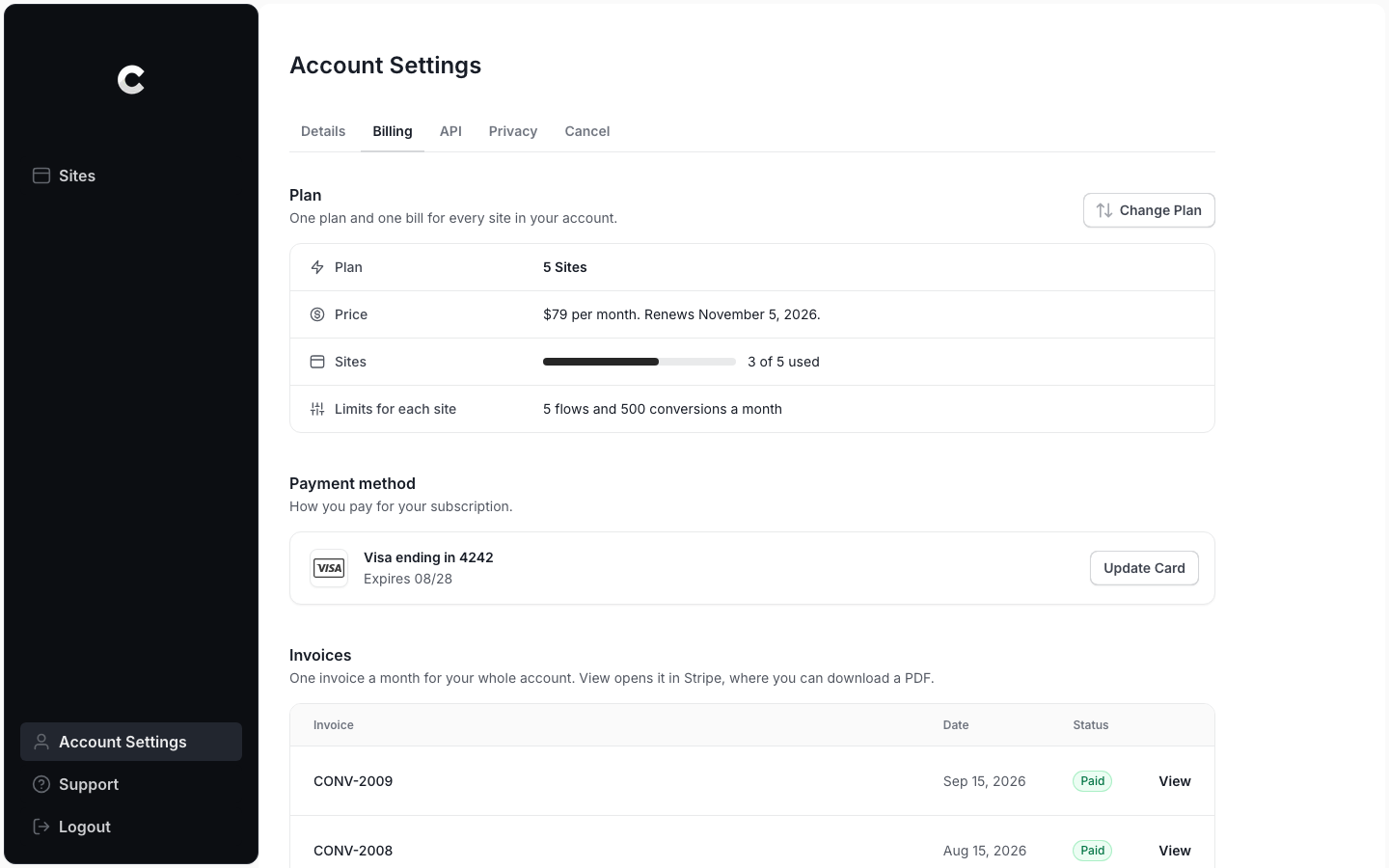Viewport: 1389px width, 868px height.
Task: Click the Paid badge for CONV-2009
Action: 1093,781
